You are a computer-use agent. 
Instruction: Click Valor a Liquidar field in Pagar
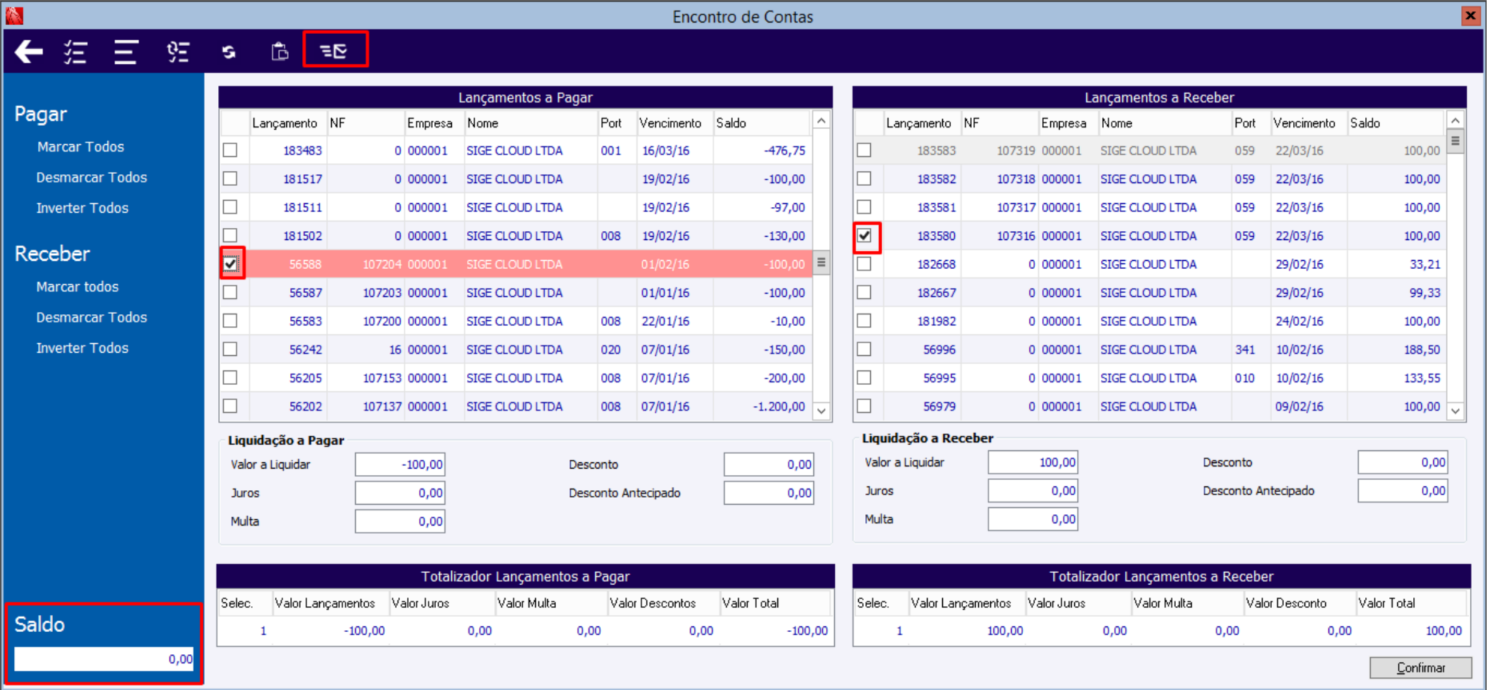(400, 465)
